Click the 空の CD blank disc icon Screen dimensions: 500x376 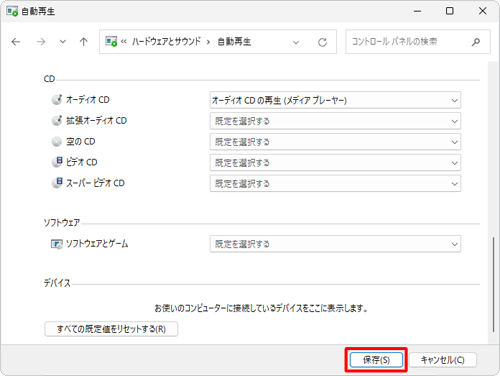(x=57, y=141)
